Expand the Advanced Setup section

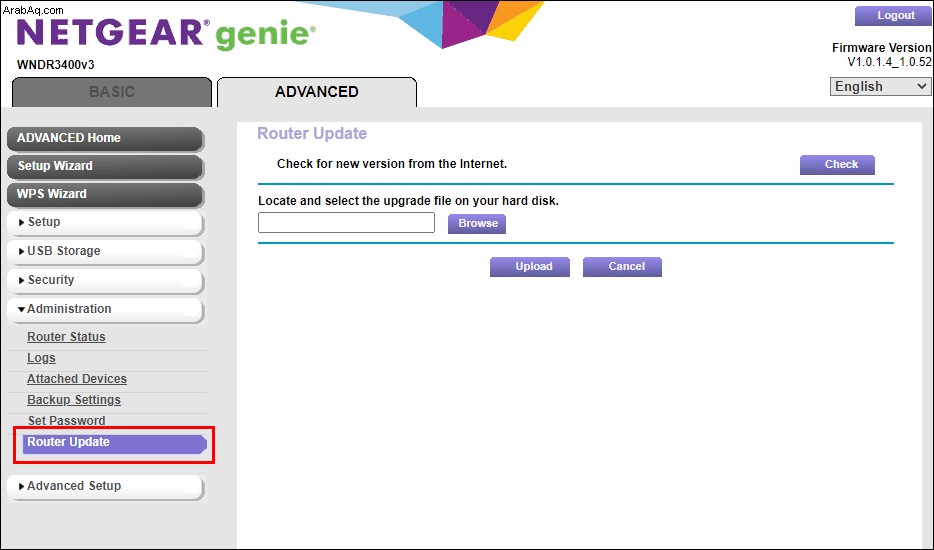point(105,486)
